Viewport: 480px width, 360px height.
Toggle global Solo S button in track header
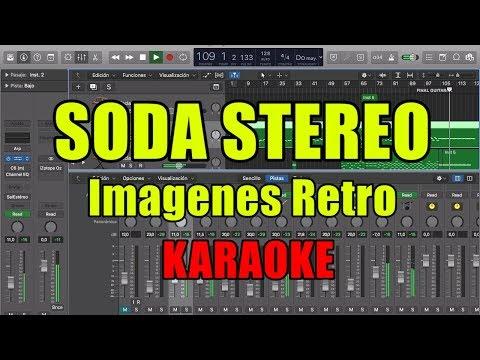pos(109,87)
